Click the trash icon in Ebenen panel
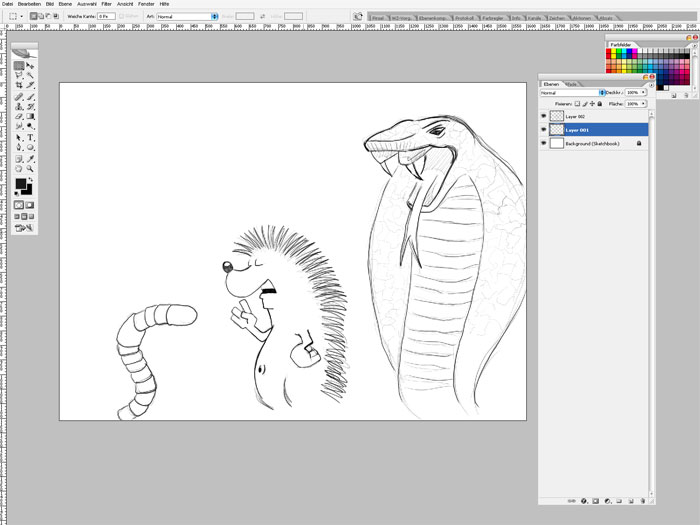Image resolution: width=700 pixels, height=525 pixels. (x=640, y=499)
